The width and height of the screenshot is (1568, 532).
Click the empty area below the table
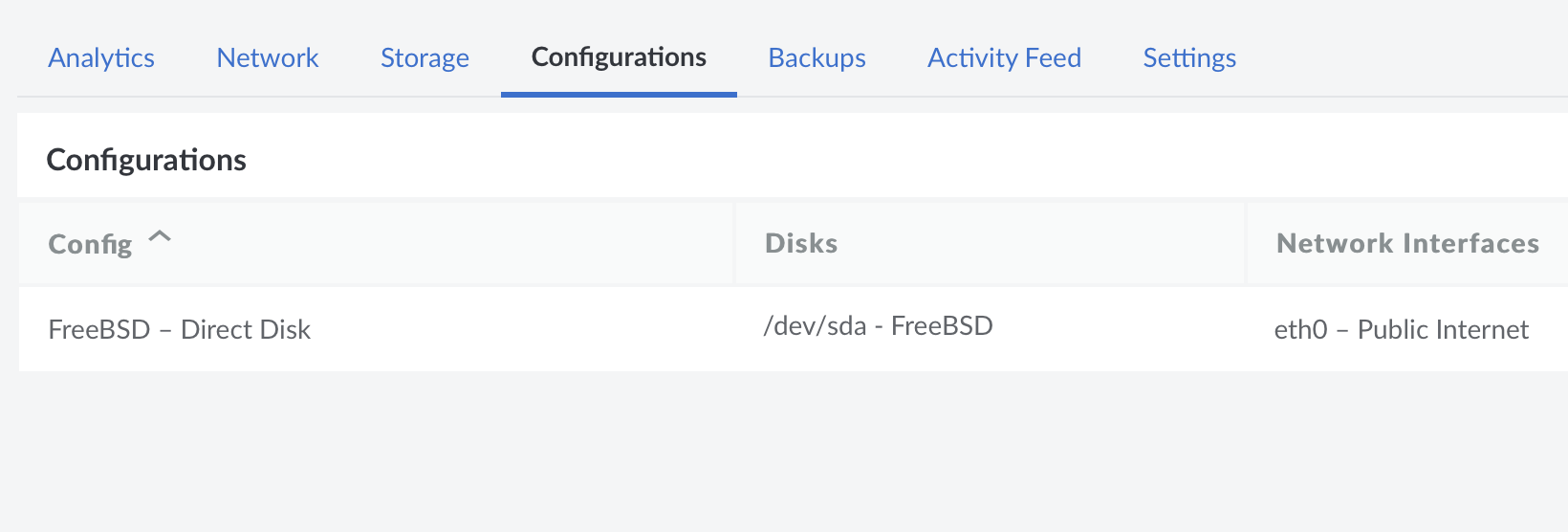coord(765,450)
